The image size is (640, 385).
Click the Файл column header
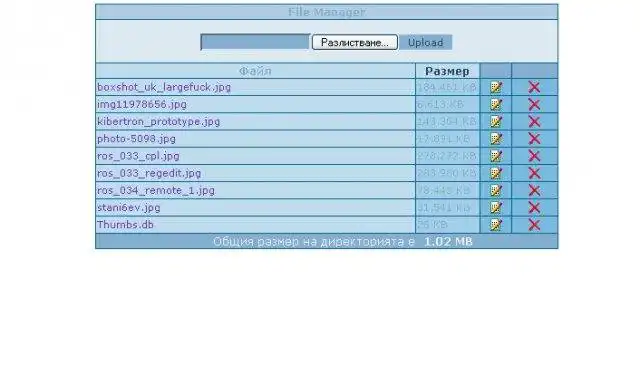pos(255,71)
